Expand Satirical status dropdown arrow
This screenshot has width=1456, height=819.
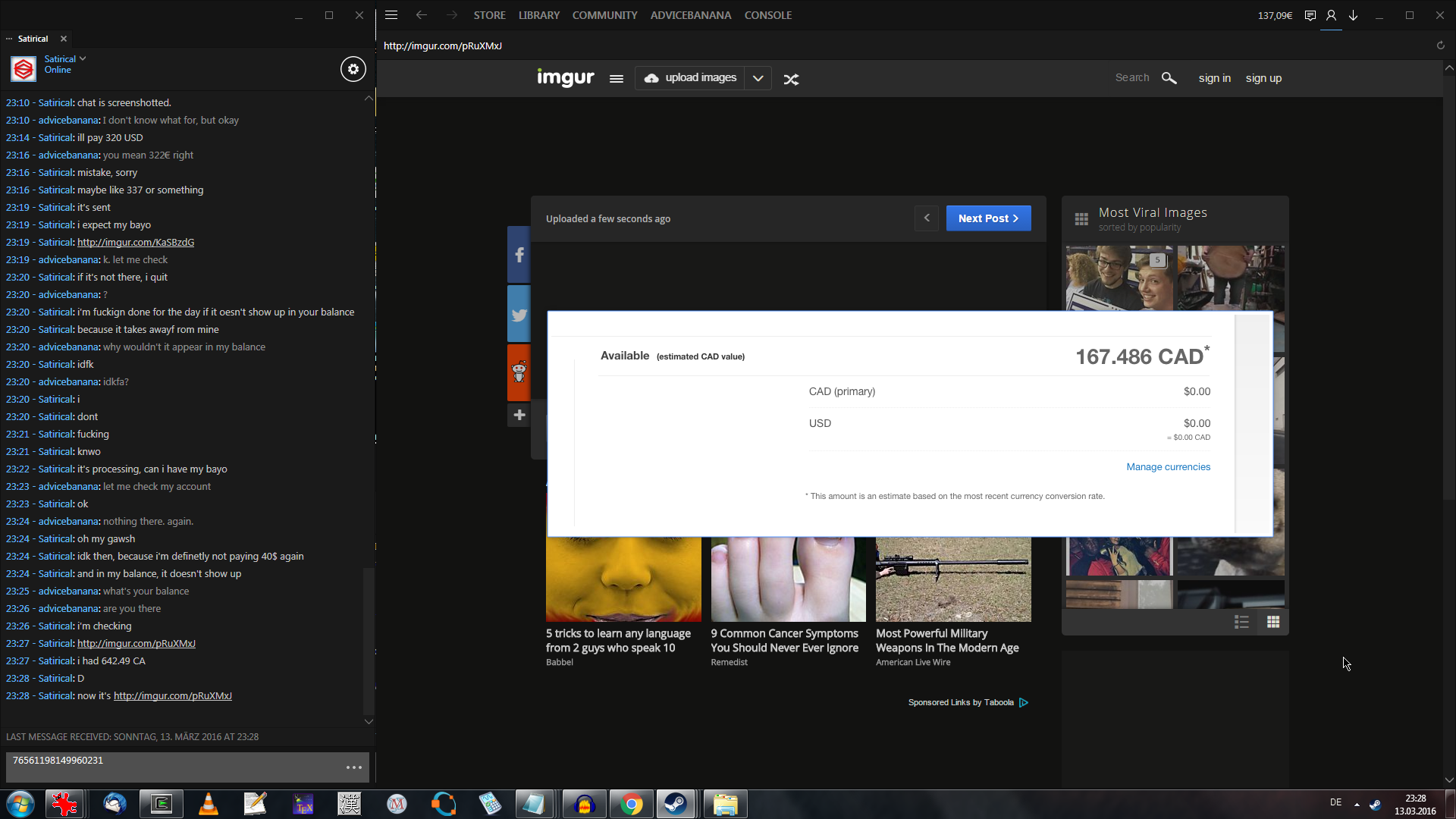point(83,58)
